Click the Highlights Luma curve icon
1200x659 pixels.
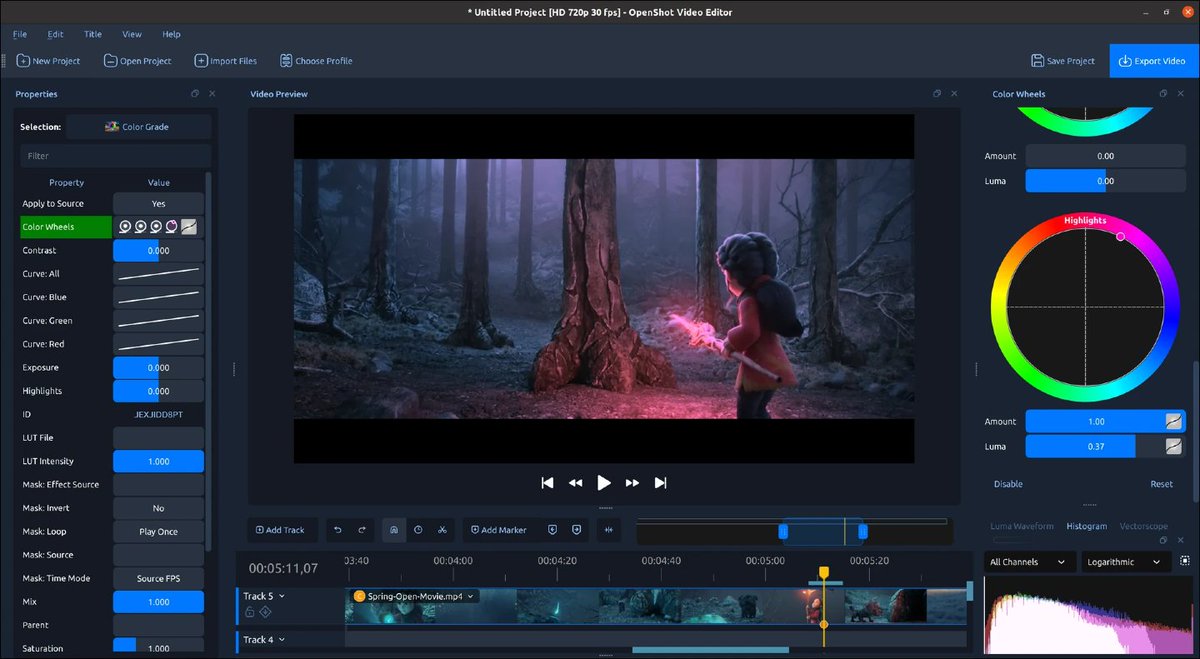1174,446
